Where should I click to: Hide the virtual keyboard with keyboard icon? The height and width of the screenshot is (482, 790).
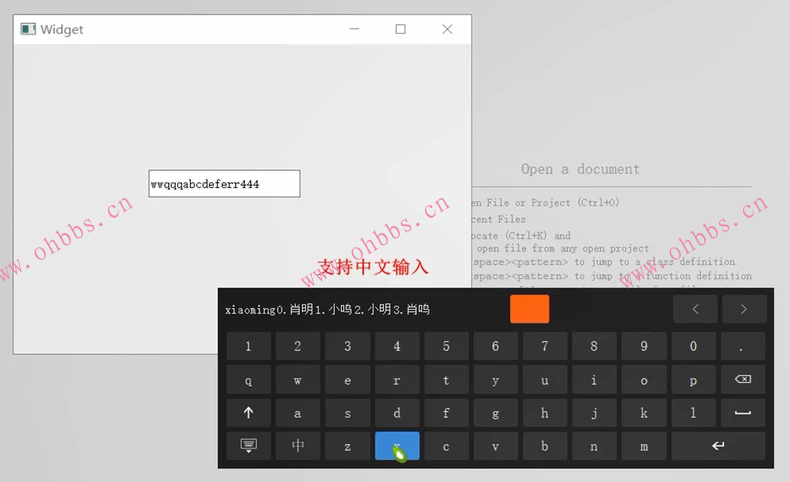pos(248,446)
